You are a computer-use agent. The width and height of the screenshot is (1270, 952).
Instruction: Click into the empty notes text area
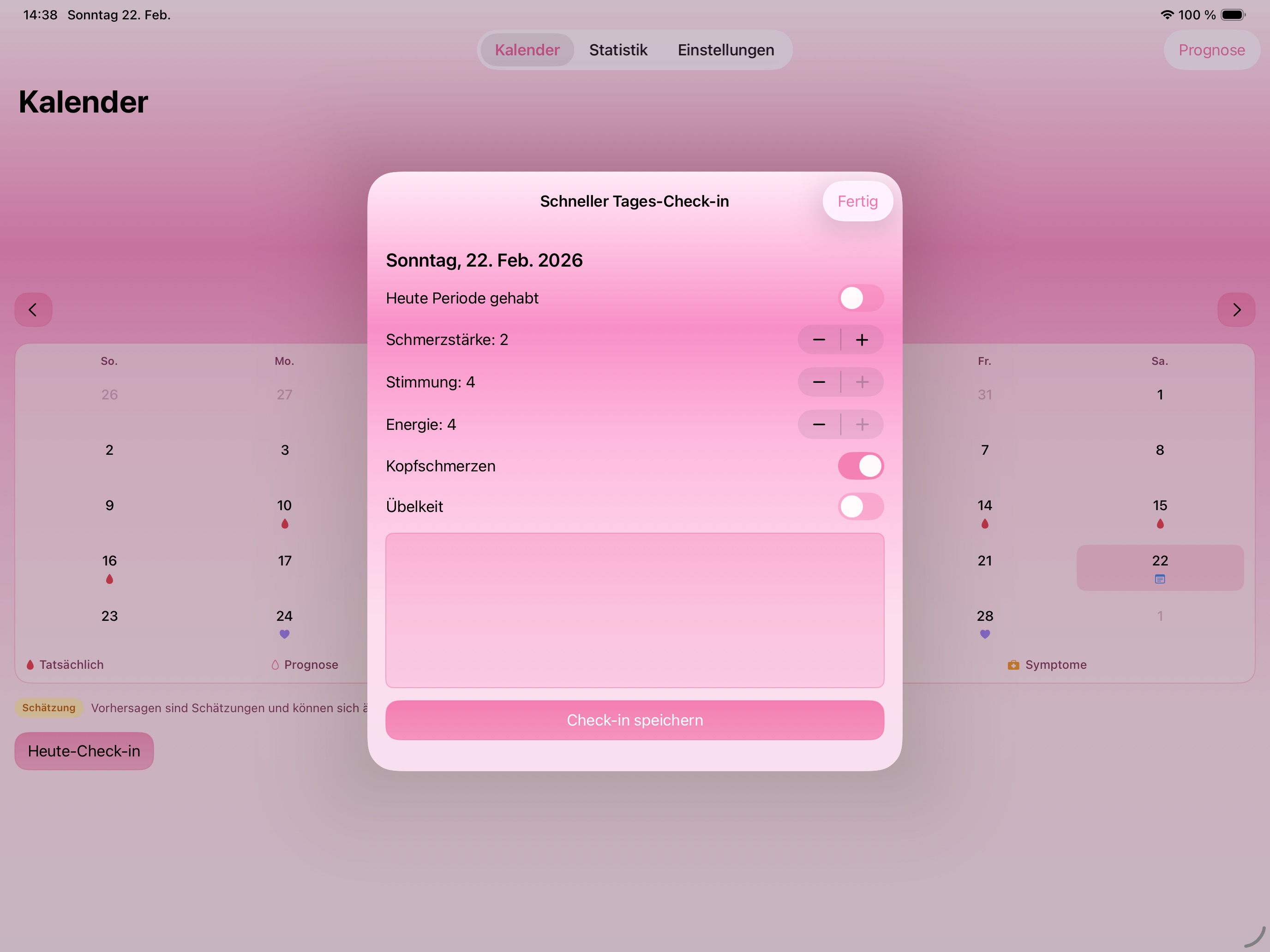click(x=634, y=610)
